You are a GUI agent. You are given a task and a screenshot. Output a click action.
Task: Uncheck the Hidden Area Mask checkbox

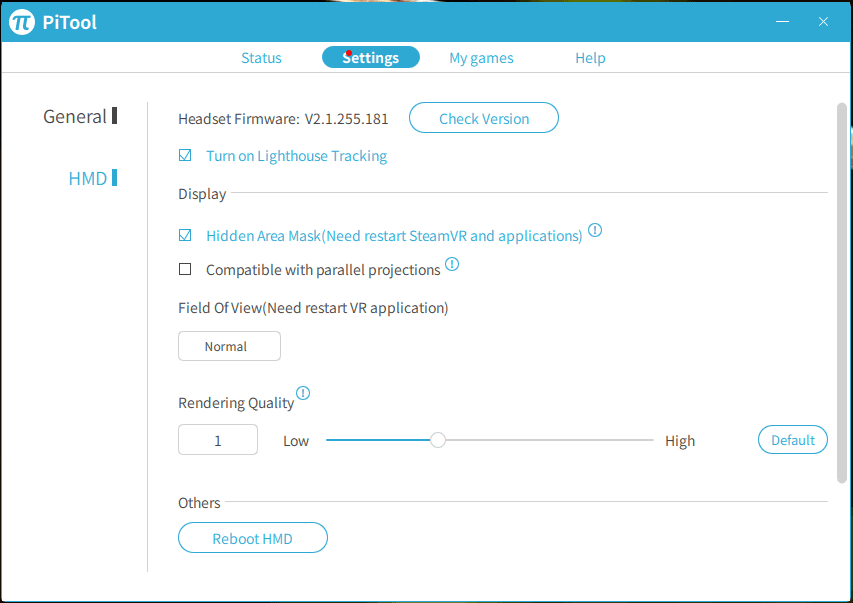185,235
